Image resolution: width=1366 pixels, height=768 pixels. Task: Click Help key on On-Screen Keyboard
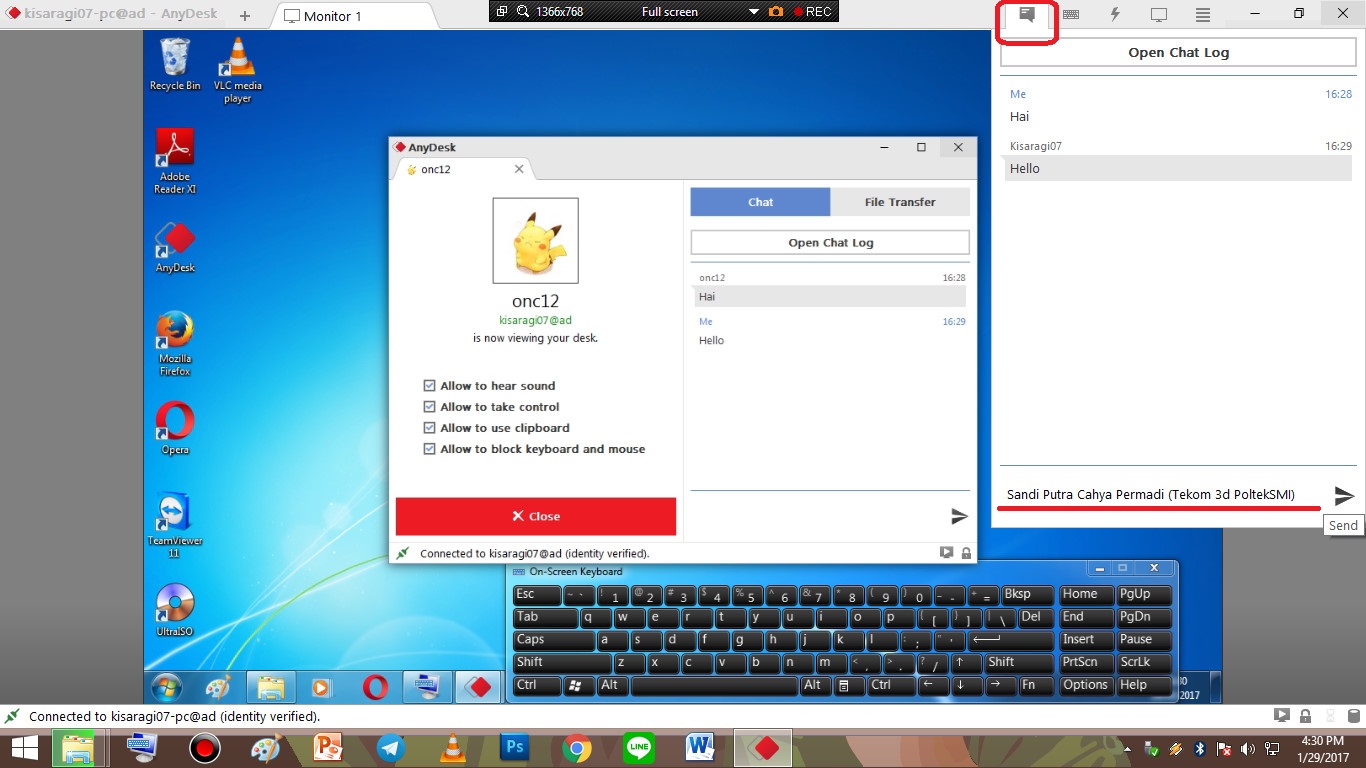coord(1144,686)
